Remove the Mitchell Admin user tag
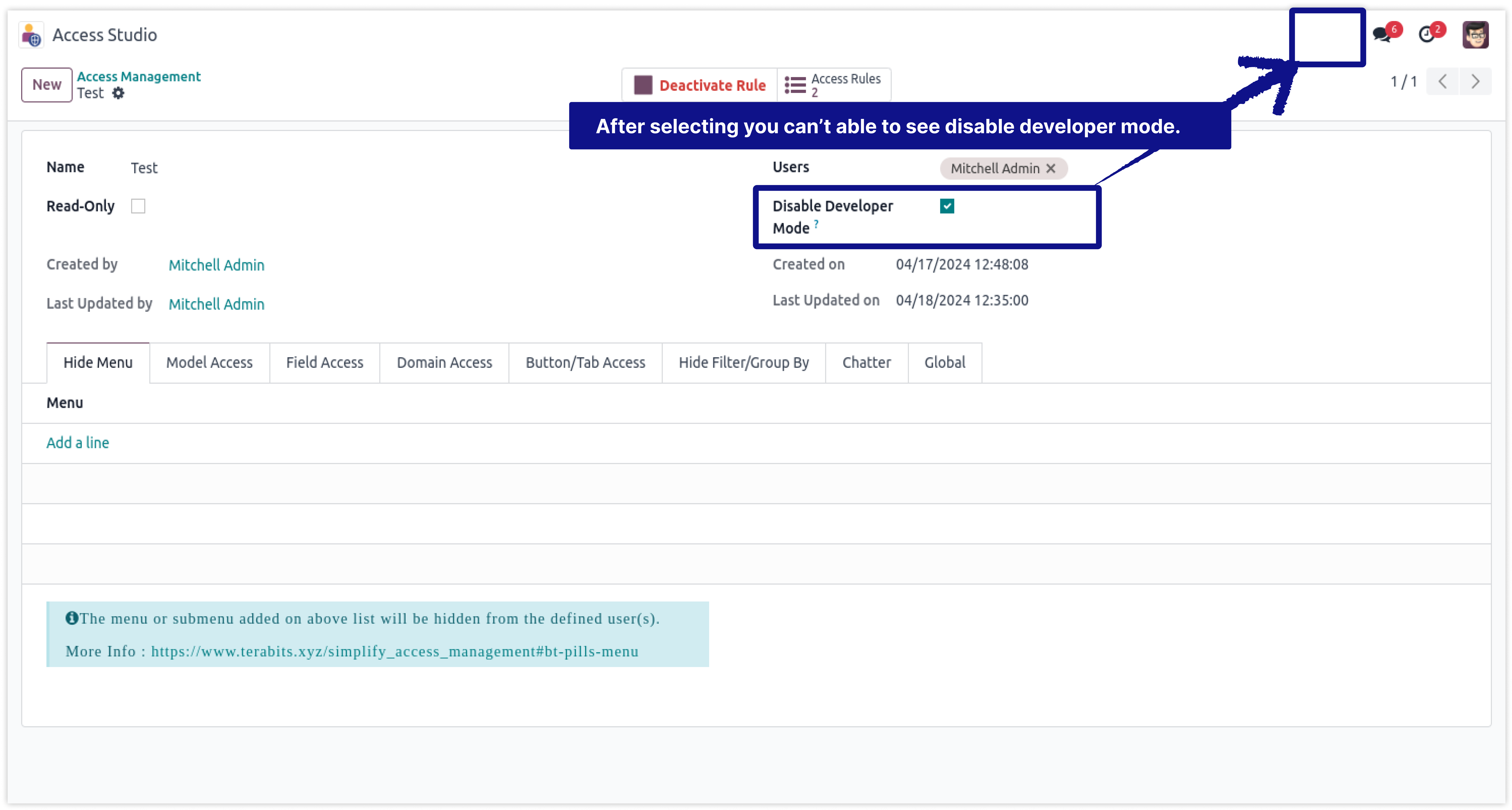Screen dimensions: 1512x810 coord(1051,169)
